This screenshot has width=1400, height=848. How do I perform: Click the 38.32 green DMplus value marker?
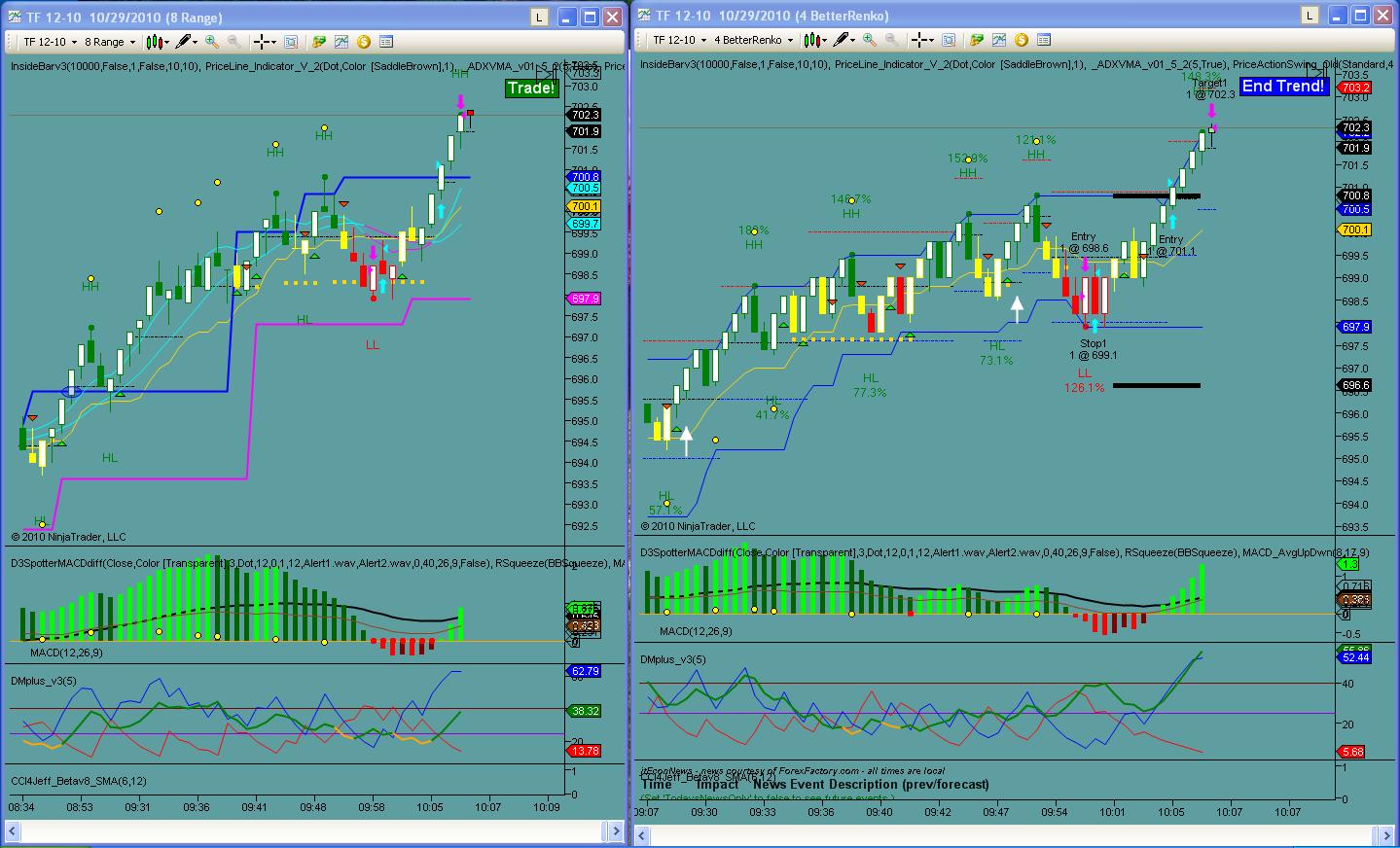point(585,712)
